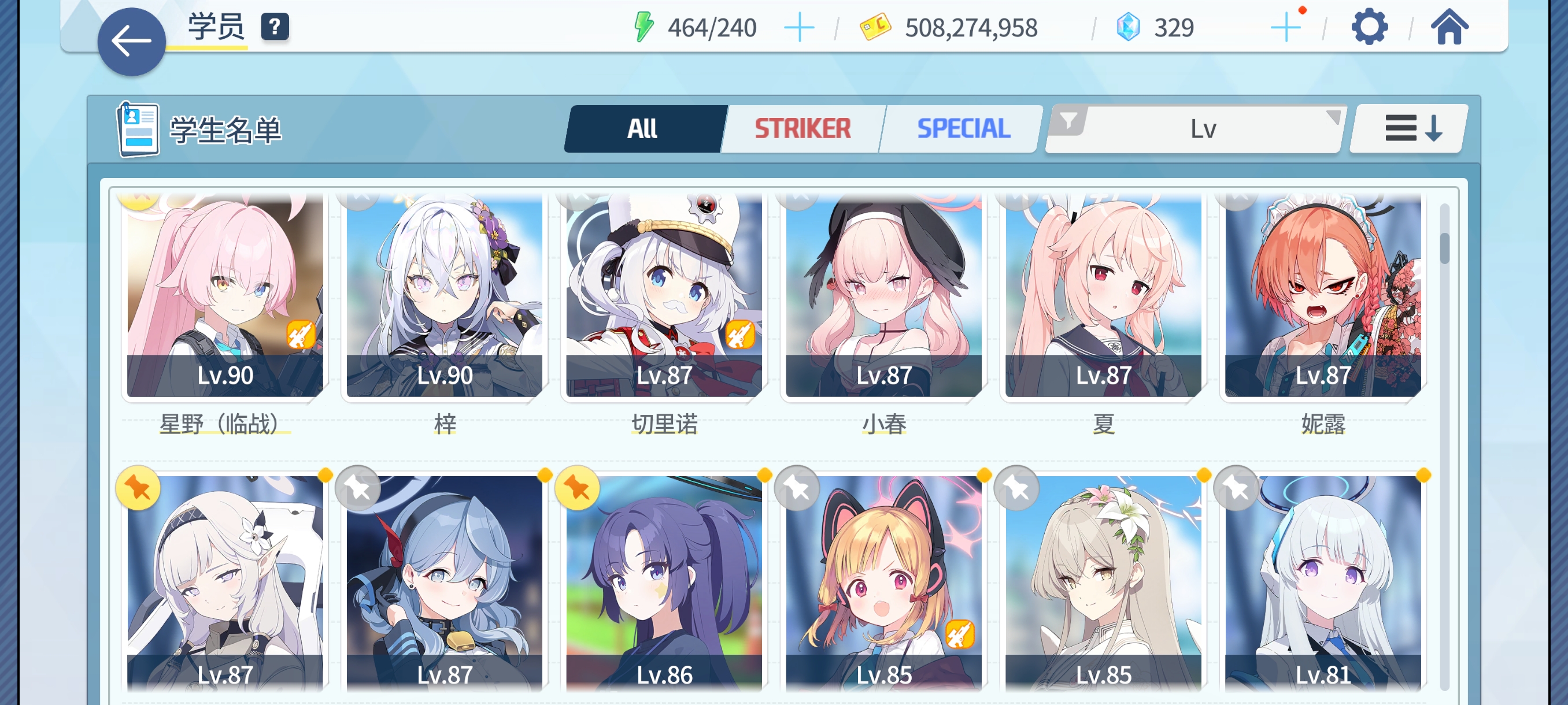Go back with the arrow button
Viewport: 1568px width, 705px height.
(131, 42)
